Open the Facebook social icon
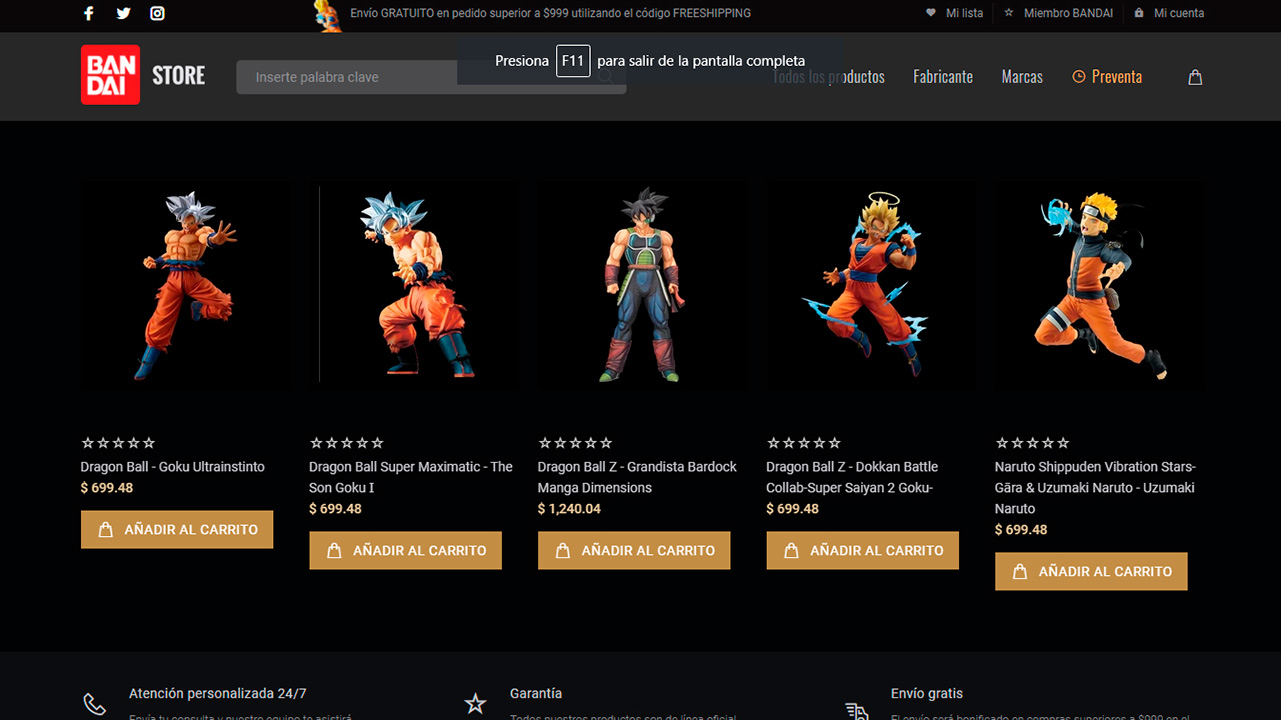This screenshot has width=1281, height=720. pyautogui.click(x=89, y=13)
